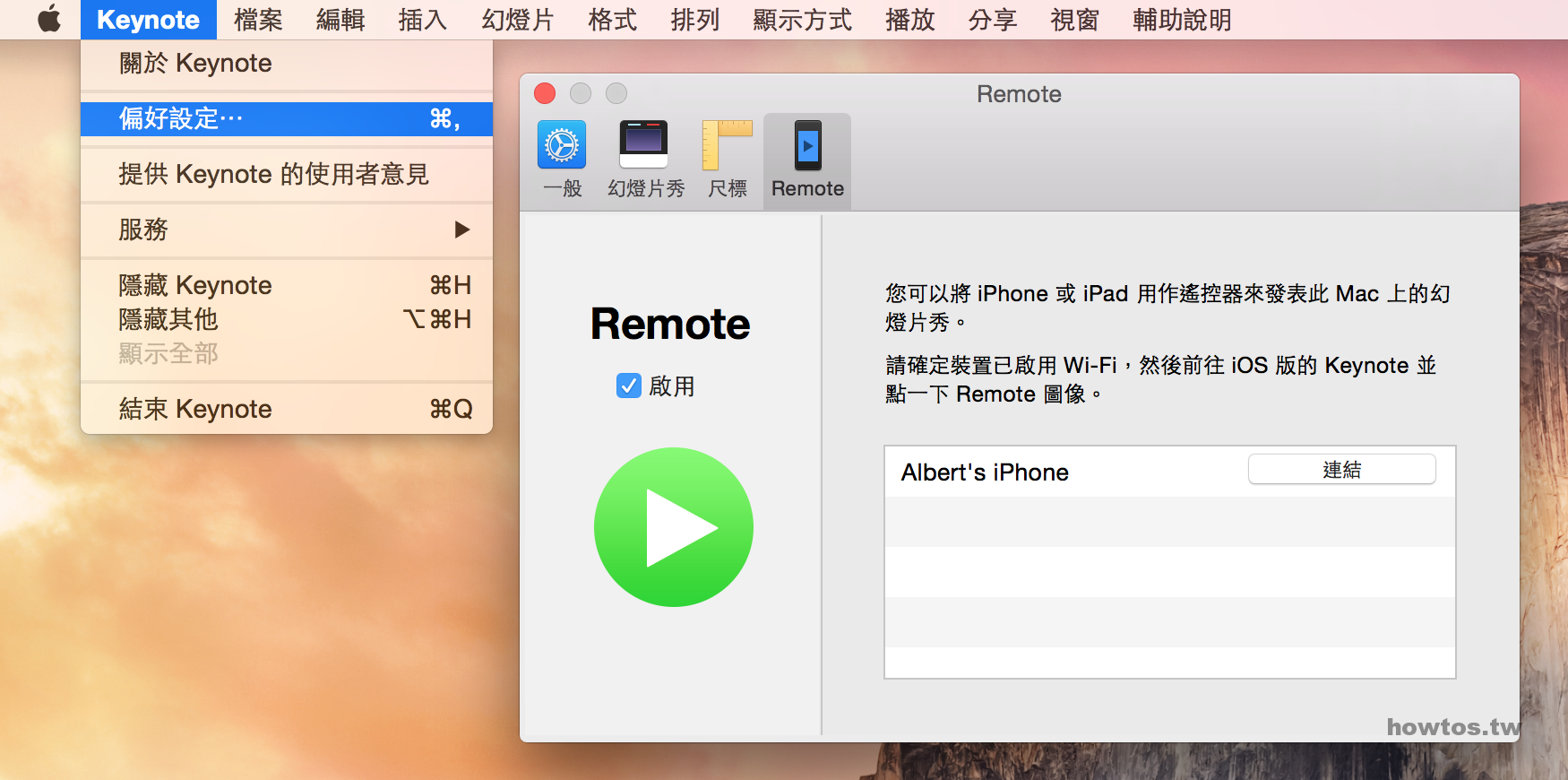Image resolution: width=1568 pixels, height=780 pixels.
Task: Open the 視窗 menu
Action: pyautogui.click(x=1075, y=20)
